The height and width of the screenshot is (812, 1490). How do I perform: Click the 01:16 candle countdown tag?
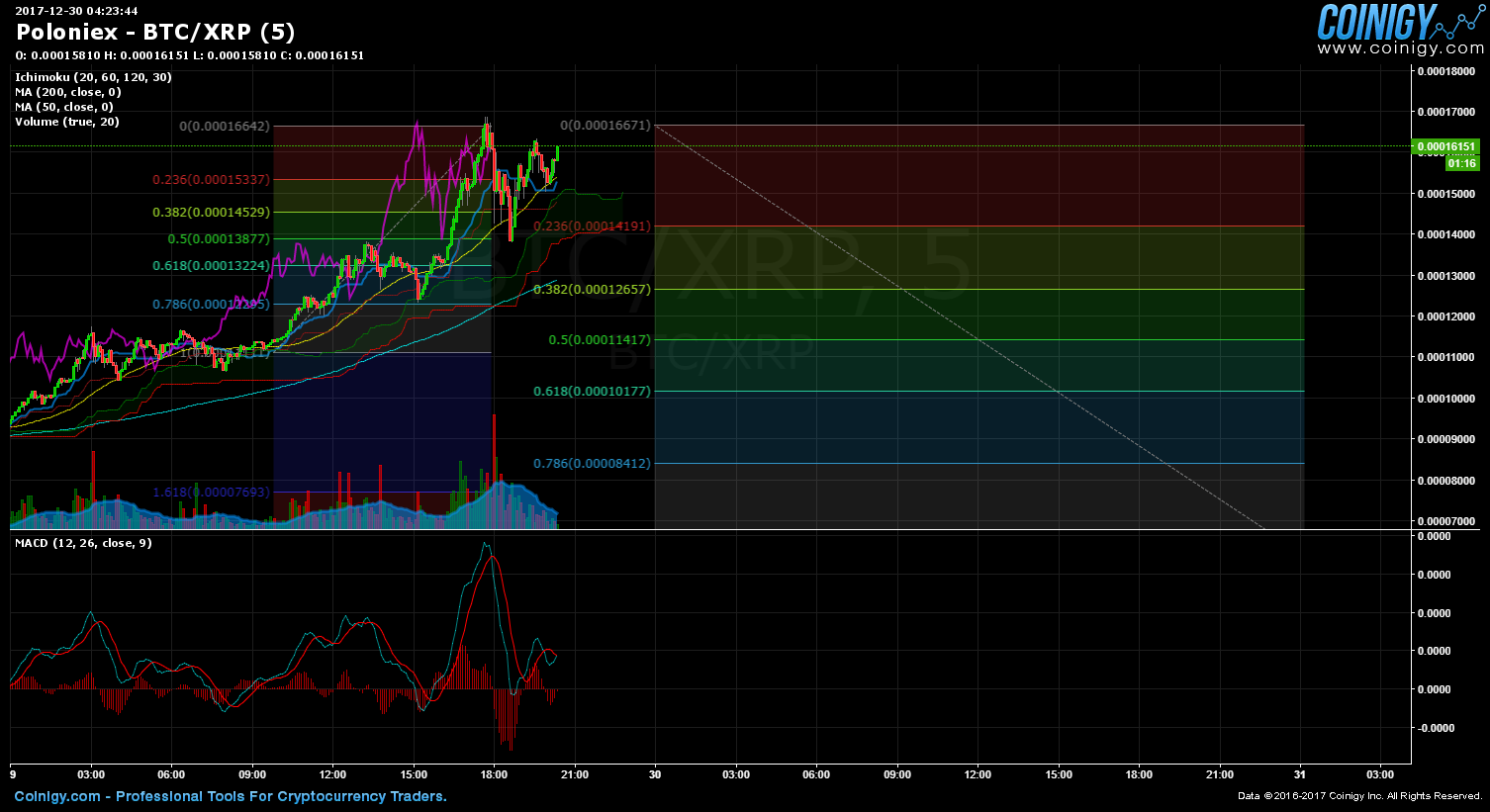(x=1461, y=163)
